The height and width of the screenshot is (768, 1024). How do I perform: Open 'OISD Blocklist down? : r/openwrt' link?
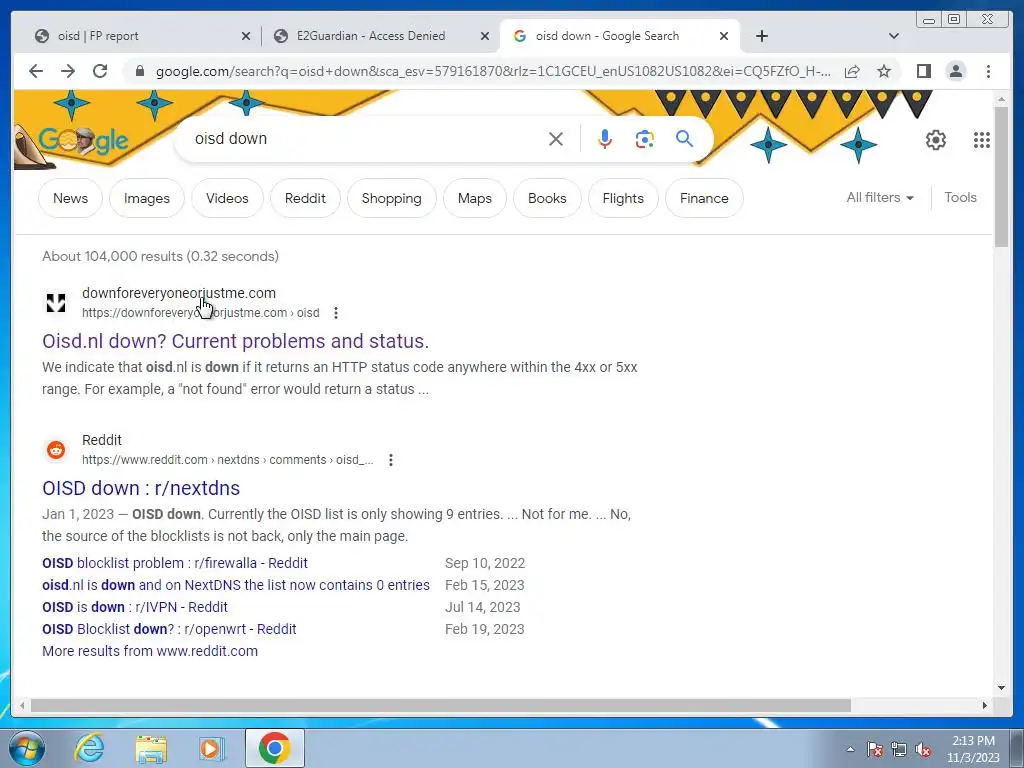pos(169,629)
